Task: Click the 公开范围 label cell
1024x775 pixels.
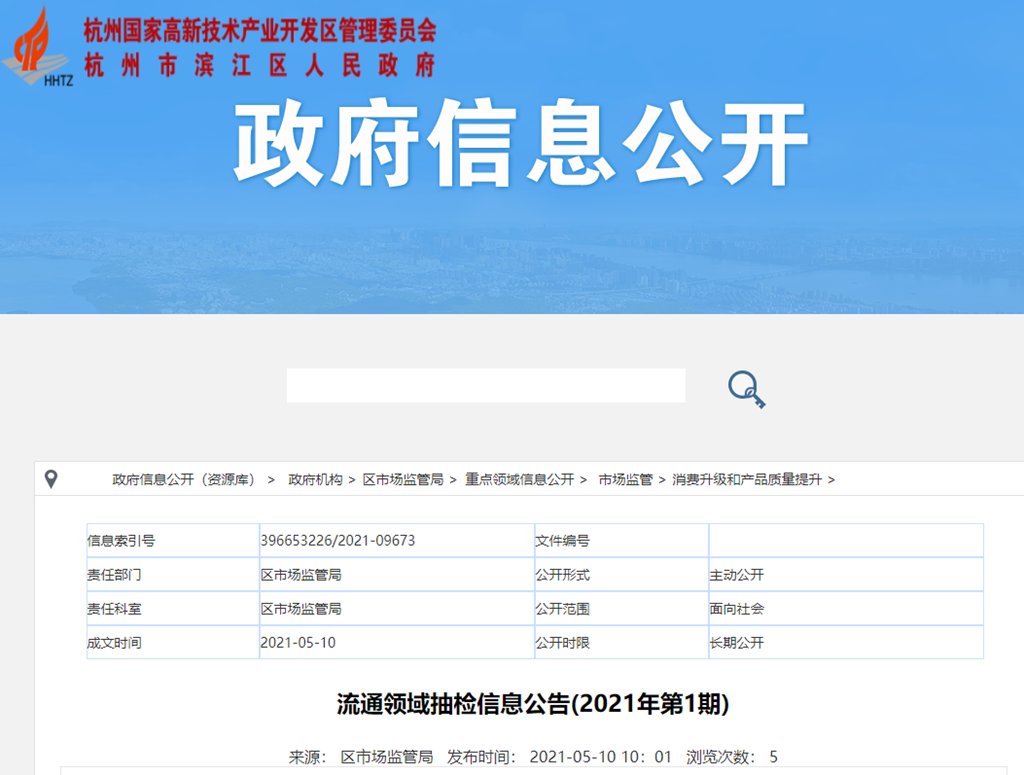Action: click(x=622, y=609)
